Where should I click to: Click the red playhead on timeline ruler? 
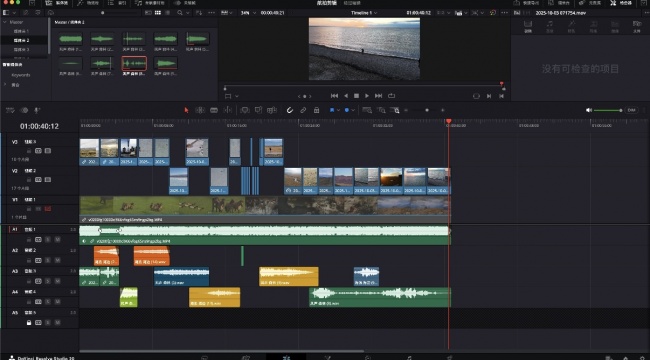[x=449, y=122]
